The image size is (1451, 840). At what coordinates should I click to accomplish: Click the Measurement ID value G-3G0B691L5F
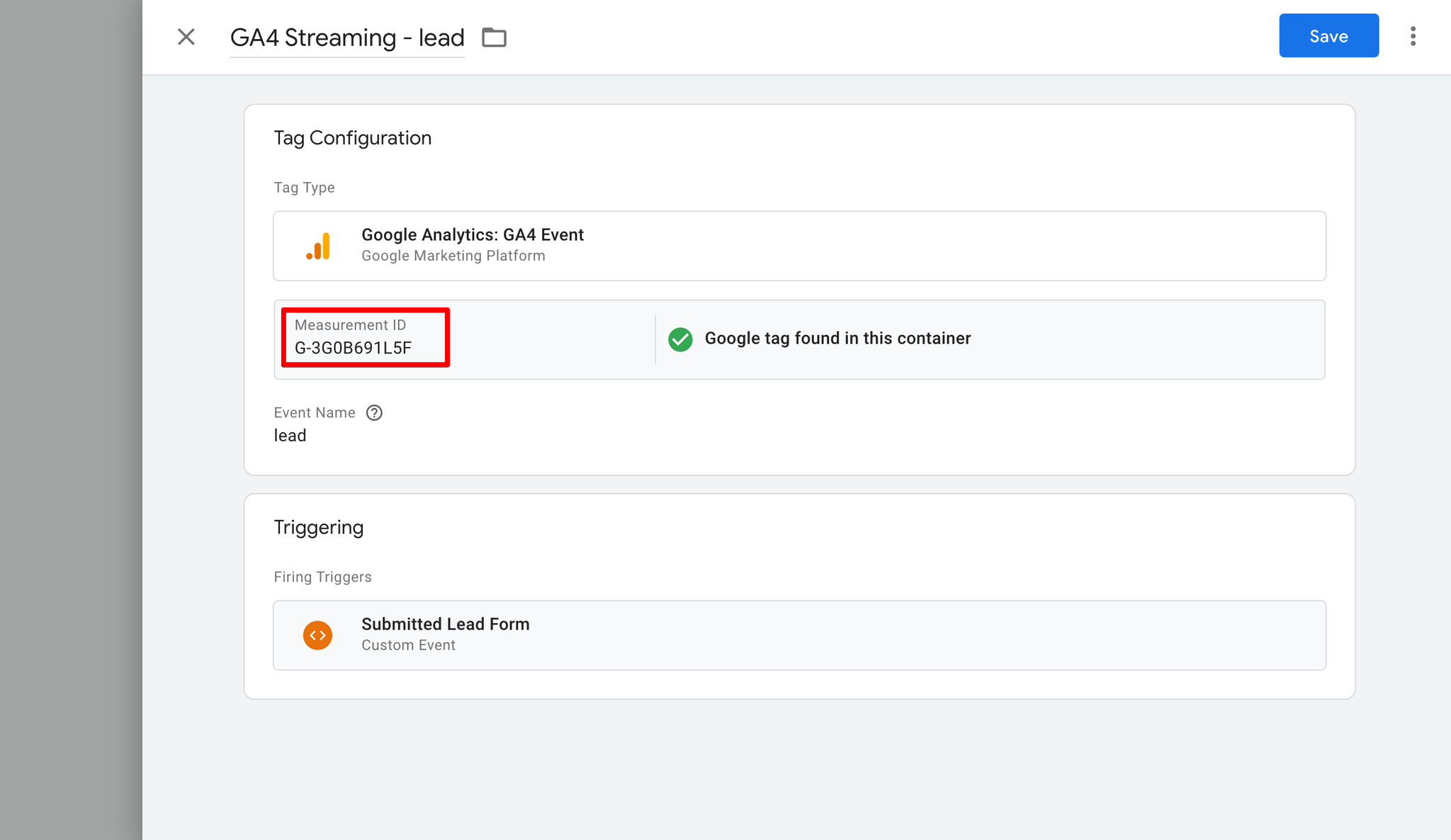coord(353,348)
